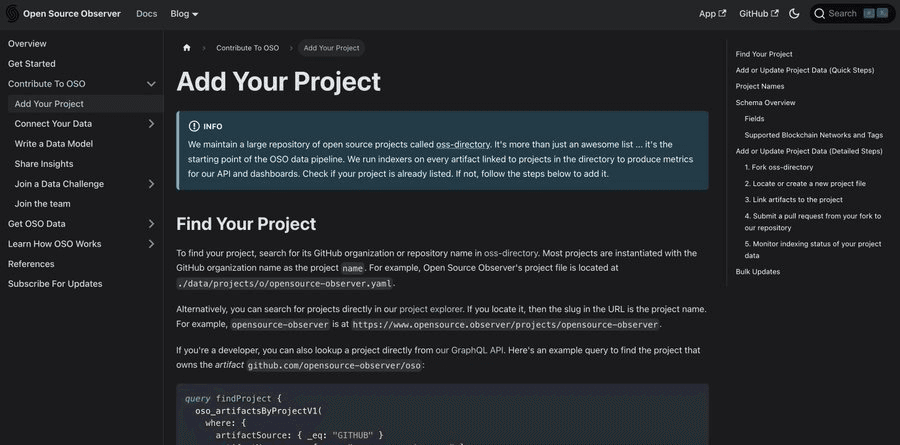Viewport: 900px width, 445px height.
Task: Open Get Started in the sidebar
Action: (32, 64)
